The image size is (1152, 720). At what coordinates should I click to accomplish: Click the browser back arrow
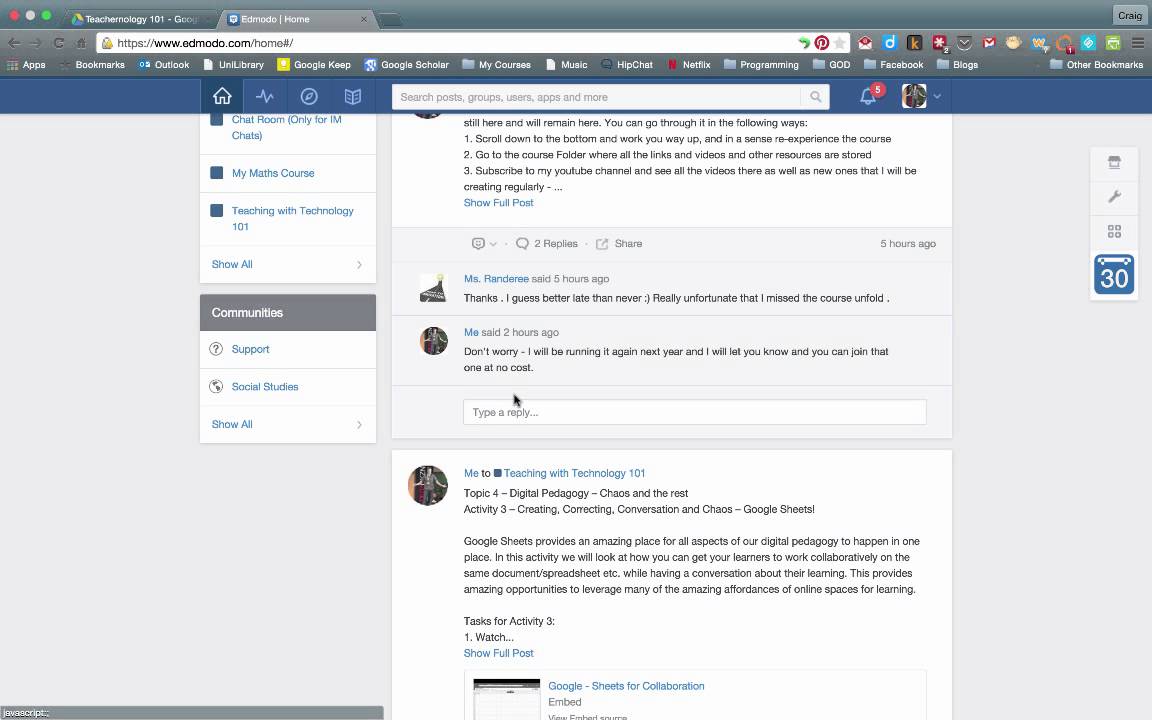(14, 43)
